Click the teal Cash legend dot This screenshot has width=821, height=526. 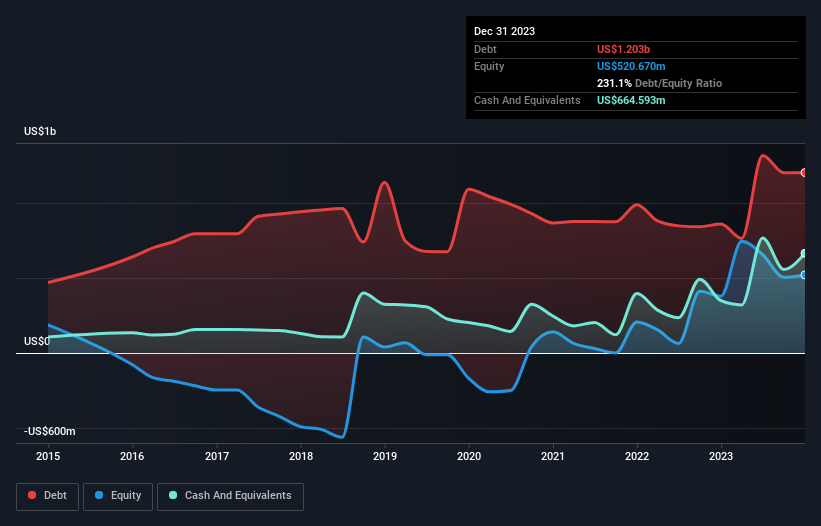tap(173, 495)
